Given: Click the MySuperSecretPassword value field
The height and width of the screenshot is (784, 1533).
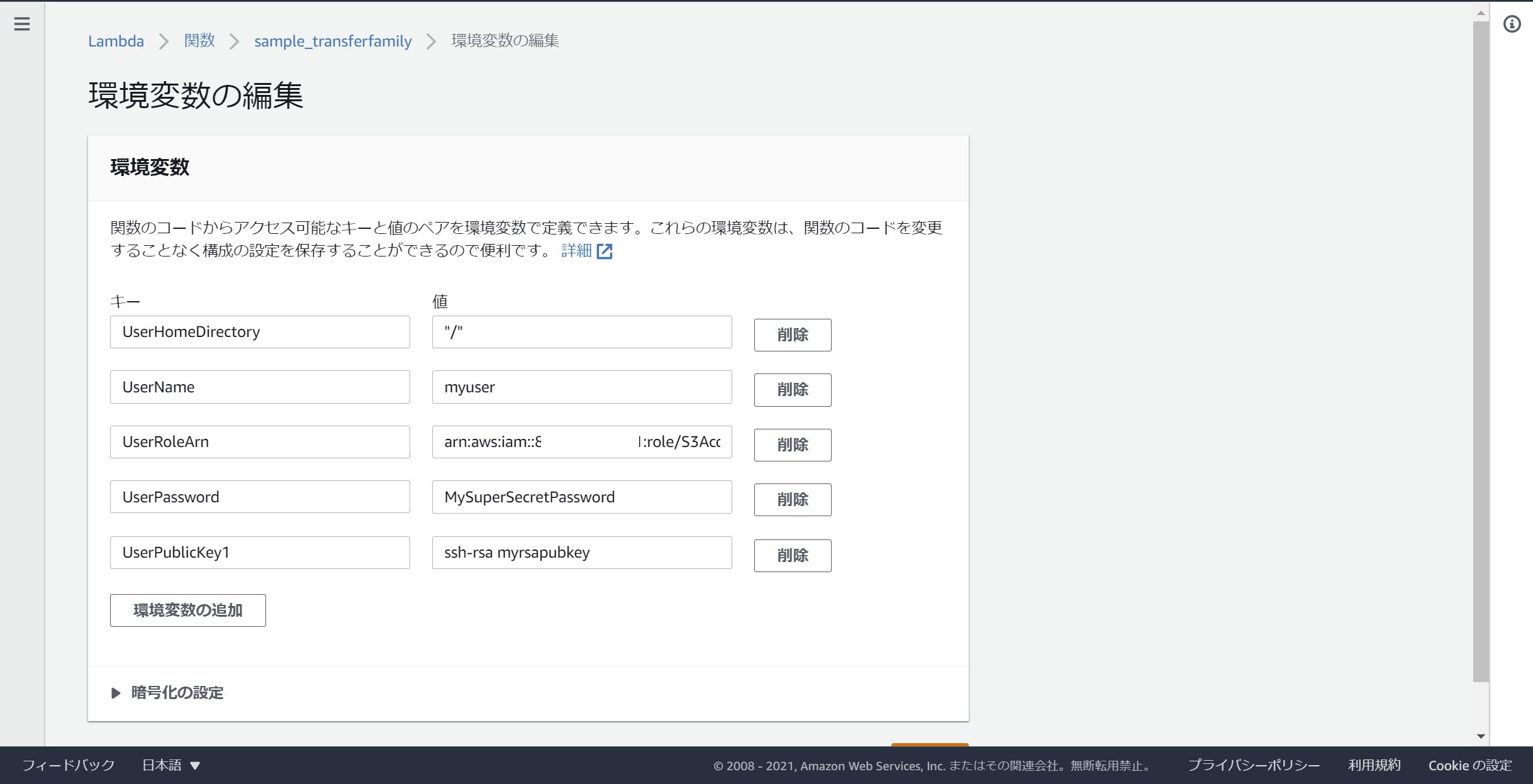Looking at the screenshot, I should (x=581, y=497).
